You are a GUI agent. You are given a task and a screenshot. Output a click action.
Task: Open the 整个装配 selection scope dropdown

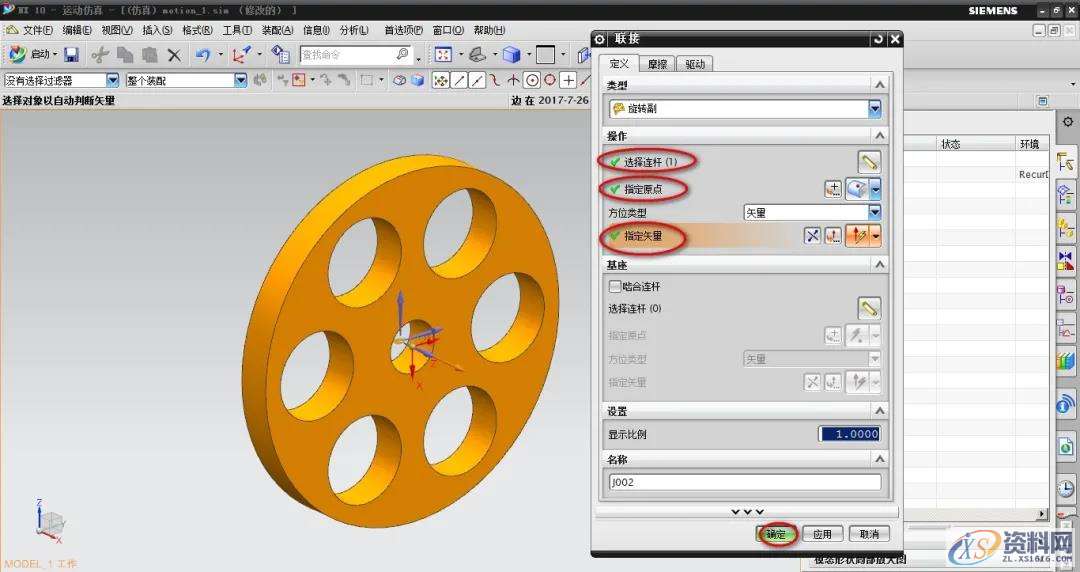pyautogui.click(x=240, y=80)
